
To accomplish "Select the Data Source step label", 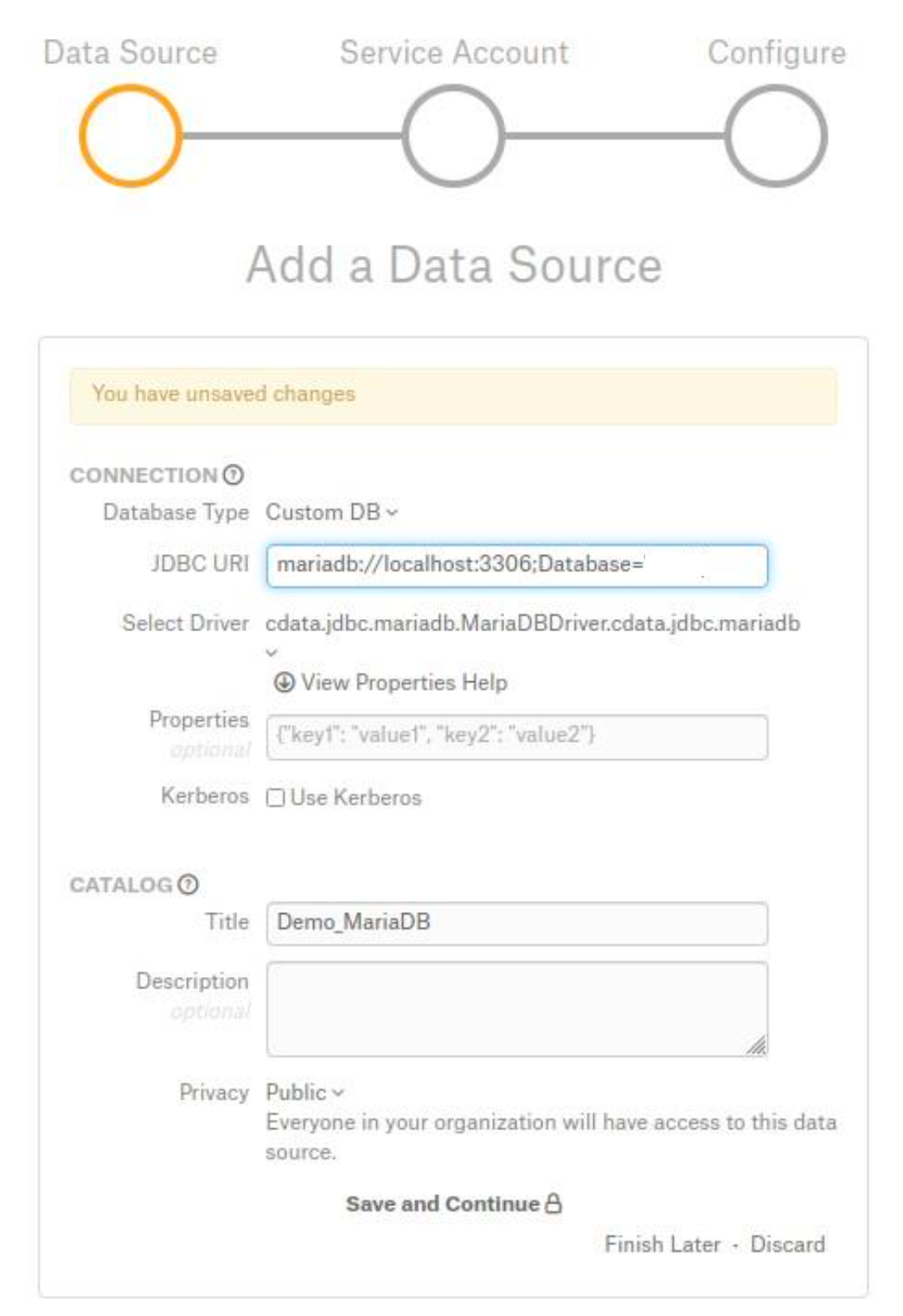I will (131, 53).
